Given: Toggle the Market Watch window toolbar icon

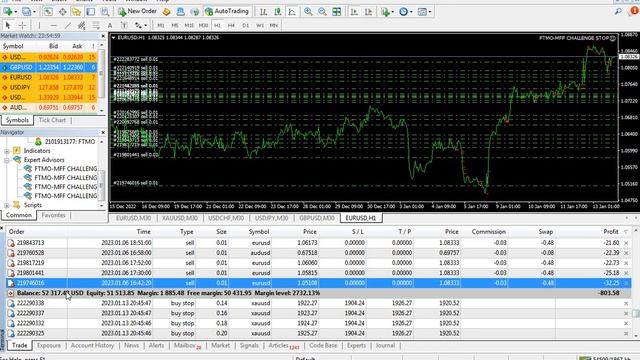Looking at the screenshot, I should (x=48, y=11).
